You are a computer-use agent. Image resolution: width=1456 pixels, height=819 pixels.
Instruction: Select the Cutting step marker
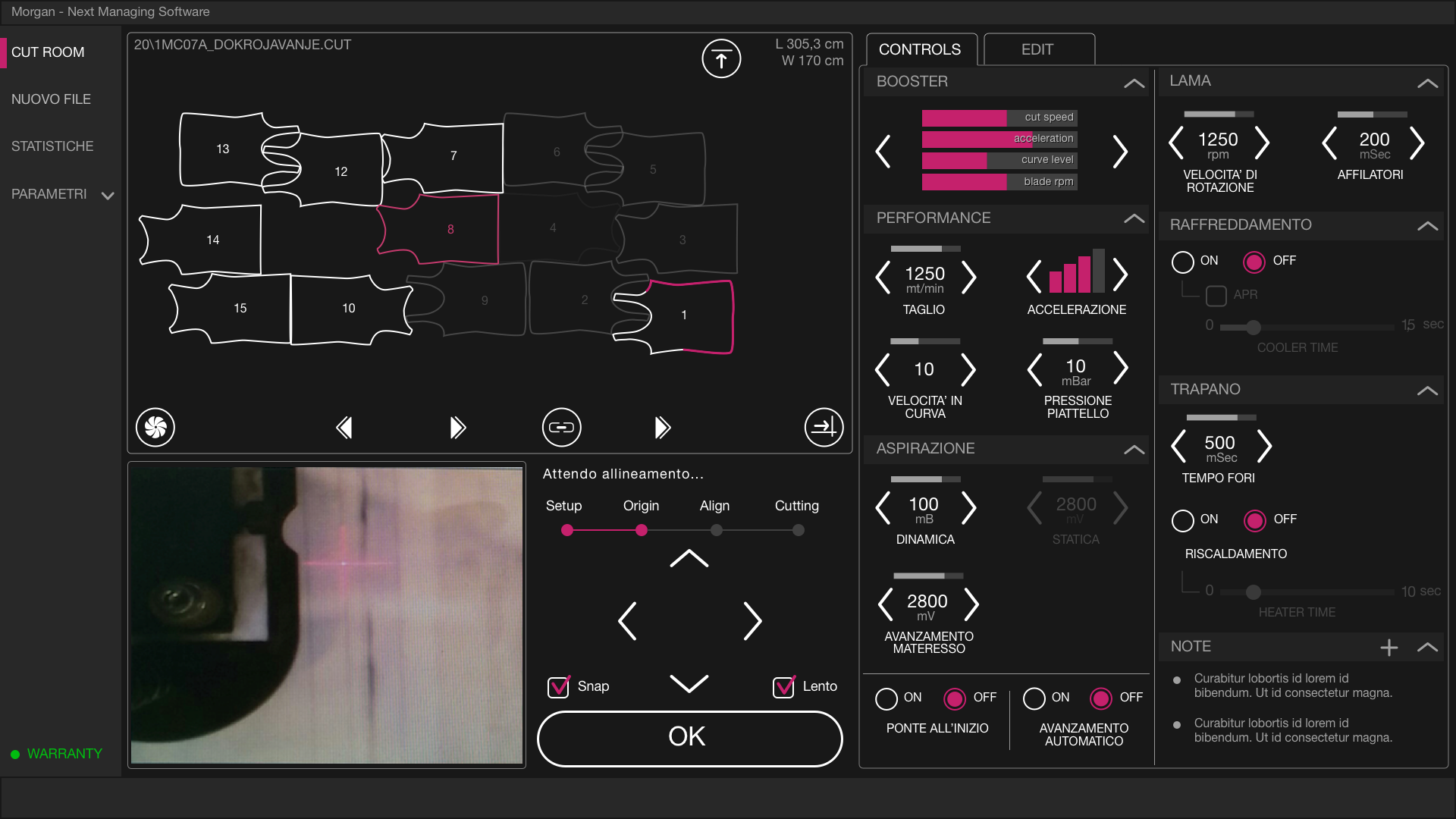[799, 530]
